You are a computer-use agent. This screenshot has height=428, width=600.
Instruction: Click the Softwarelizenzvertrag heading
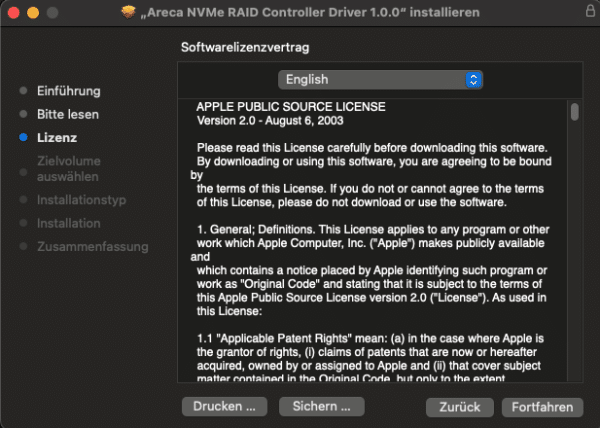[245, 47]
